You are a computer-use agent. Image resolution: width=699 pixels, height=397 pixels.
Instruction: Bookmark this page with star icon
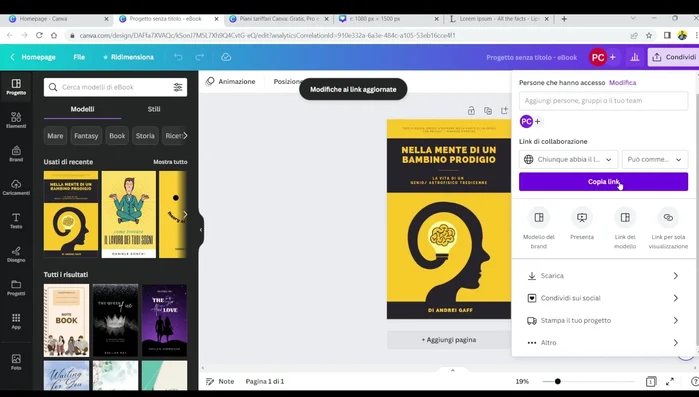(649, 35)
